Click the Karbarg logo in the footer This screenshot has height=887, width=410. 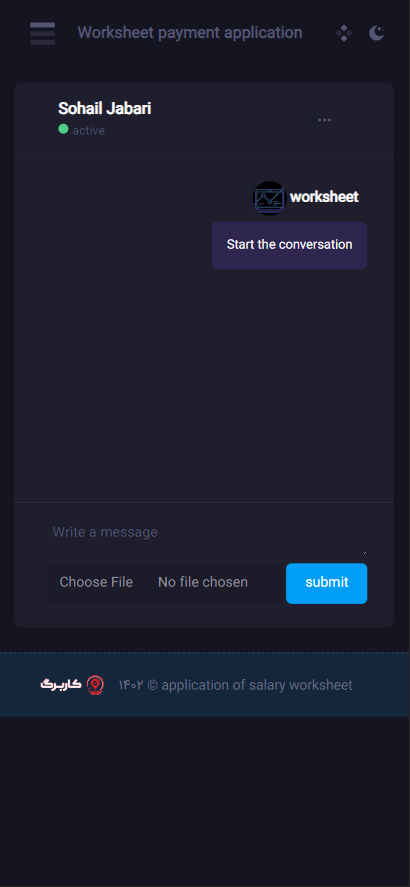[x=61, y=684]
